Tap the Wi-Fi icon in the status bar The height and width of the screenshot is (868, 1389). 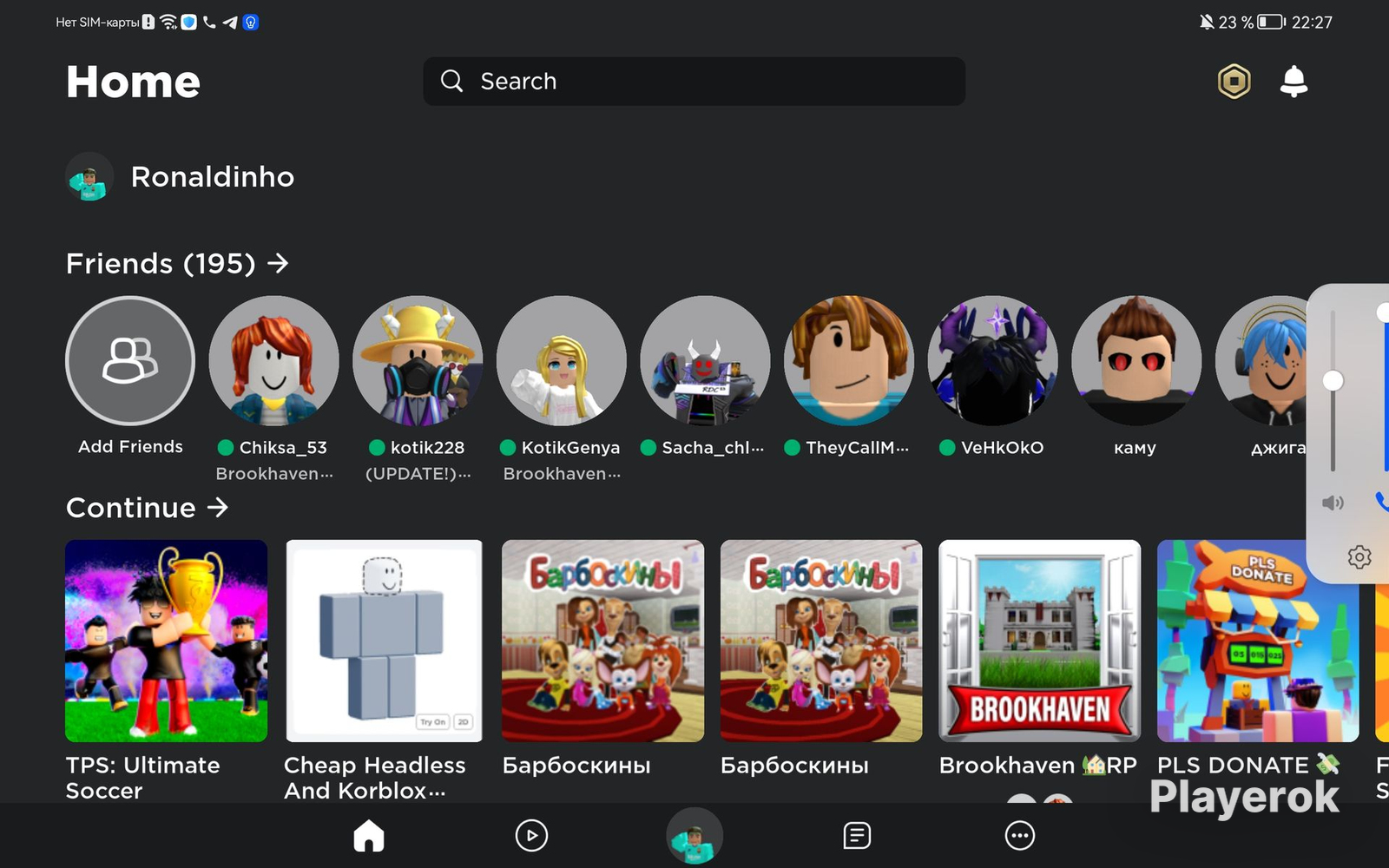(168, 22)
